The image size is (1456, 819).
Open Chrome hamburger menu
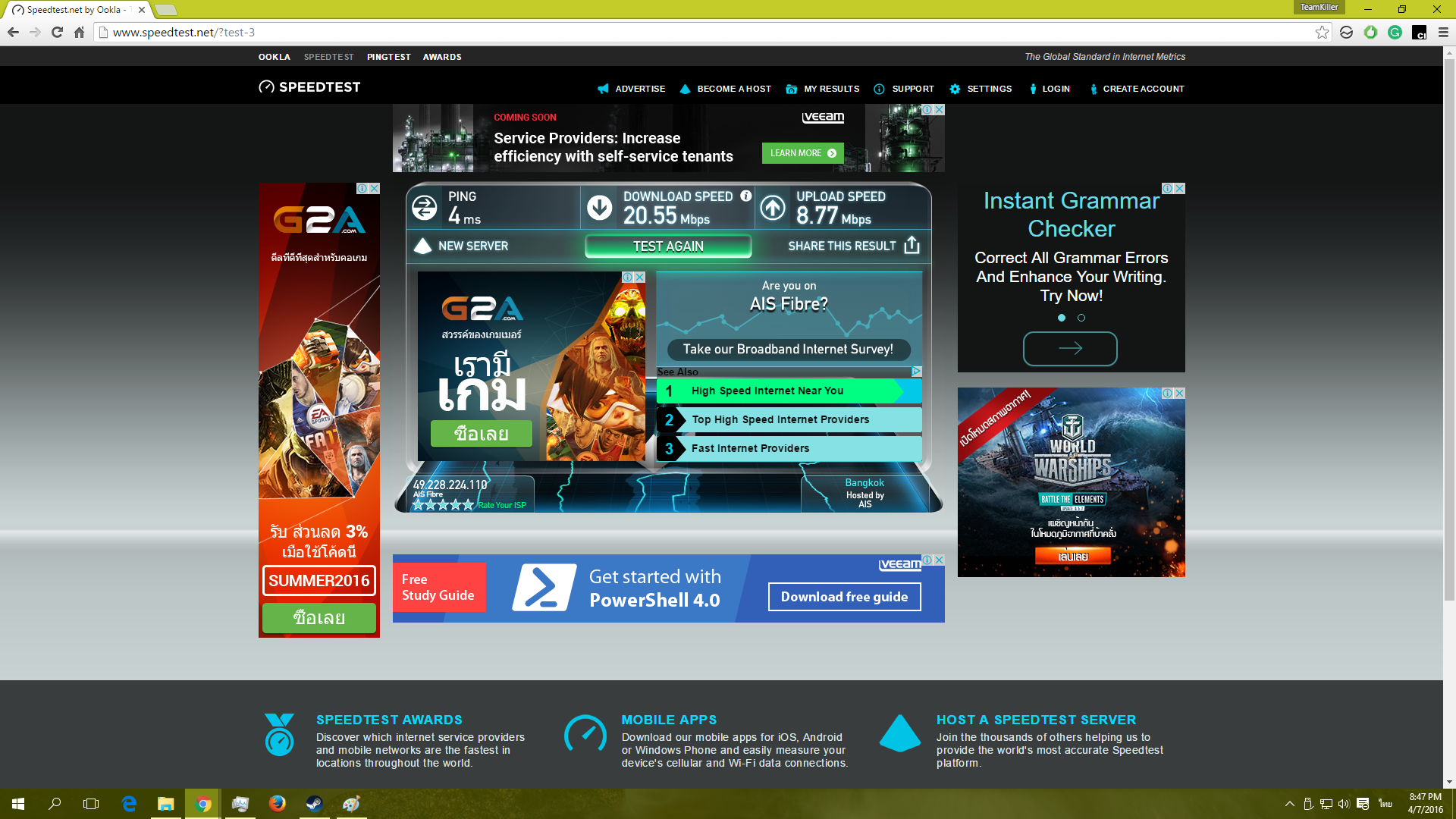[x=1443, y=32]
